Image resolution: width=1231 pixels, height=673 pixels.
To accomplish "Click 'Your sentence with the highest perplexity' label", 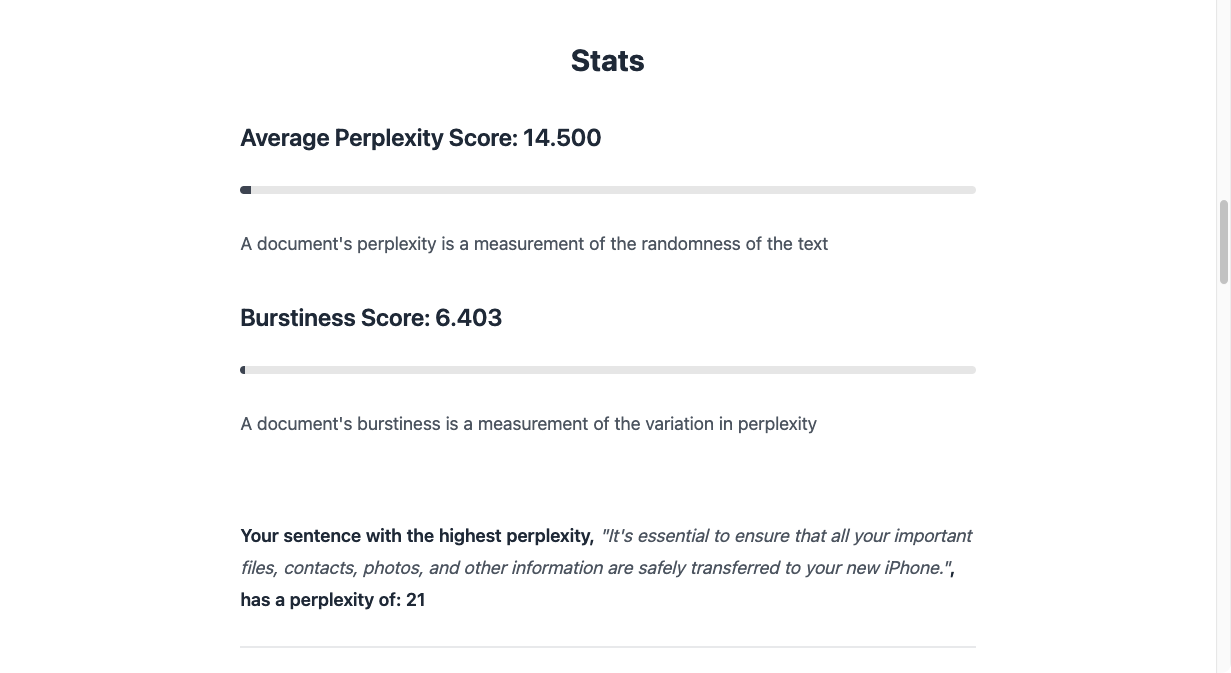I will [x=416, y=536].
